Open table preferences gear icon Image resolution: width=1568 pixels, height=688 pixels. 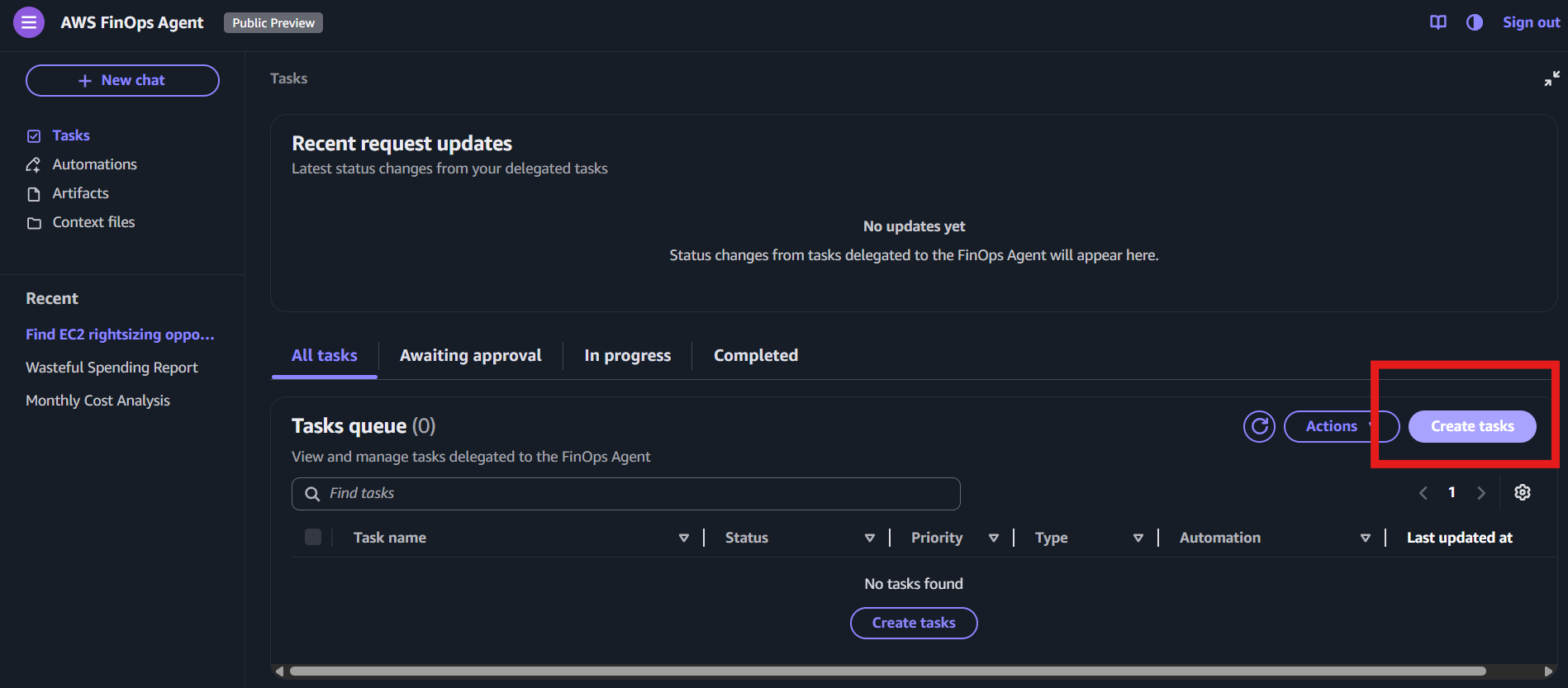click(1523, 492)
